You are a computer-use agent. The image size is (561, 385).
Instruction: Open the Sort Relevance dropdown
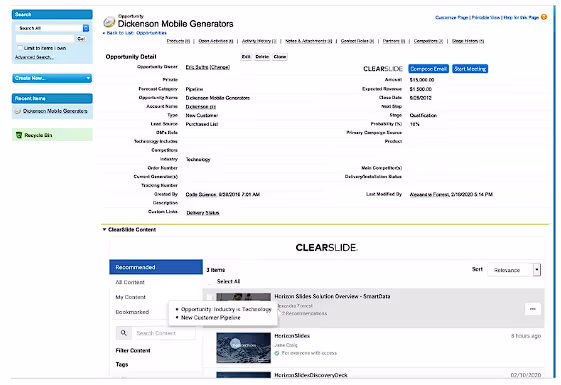[514, 270]
